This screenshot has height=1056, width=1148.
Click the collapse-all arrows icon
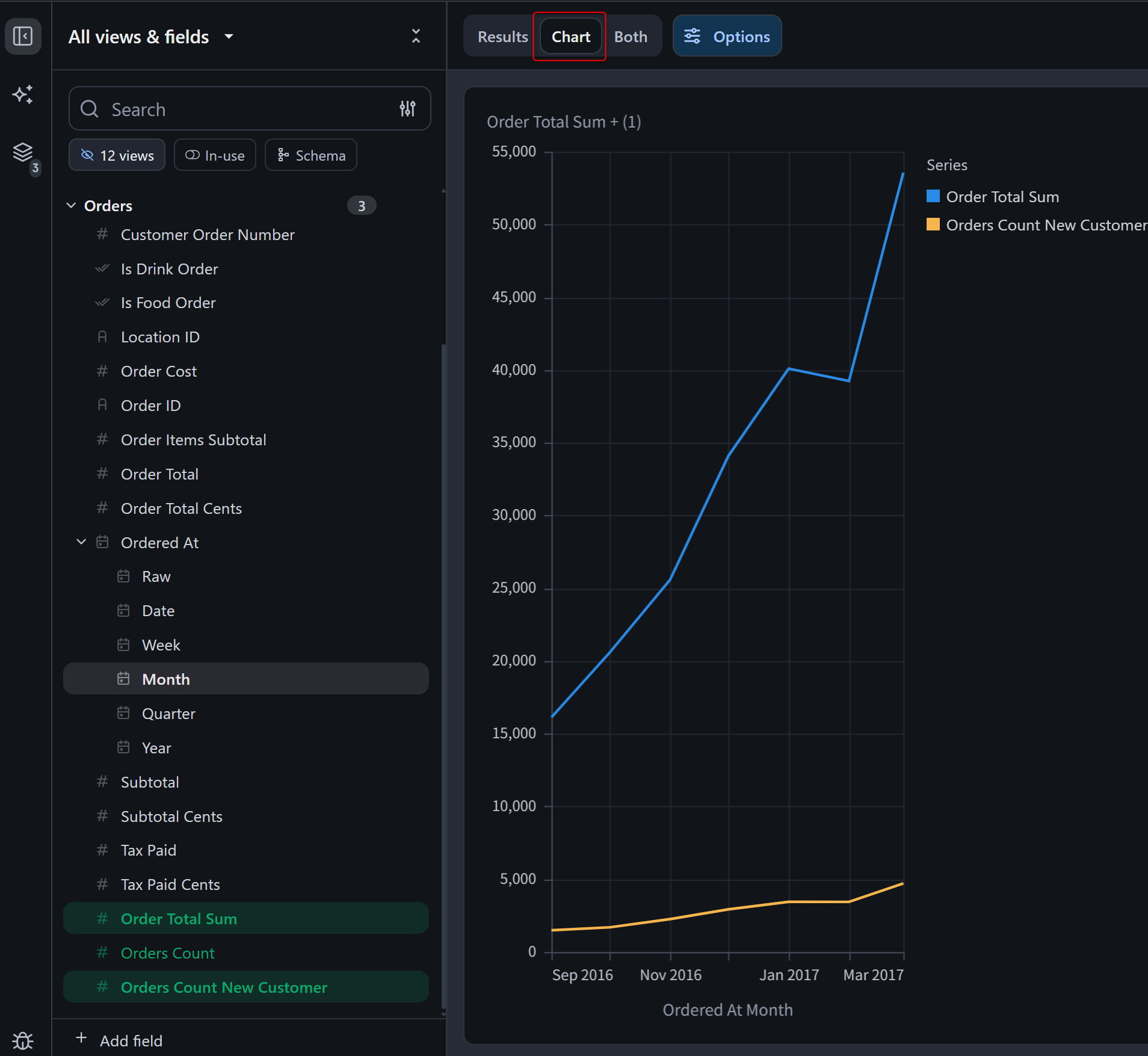click(x=416, y=36)
